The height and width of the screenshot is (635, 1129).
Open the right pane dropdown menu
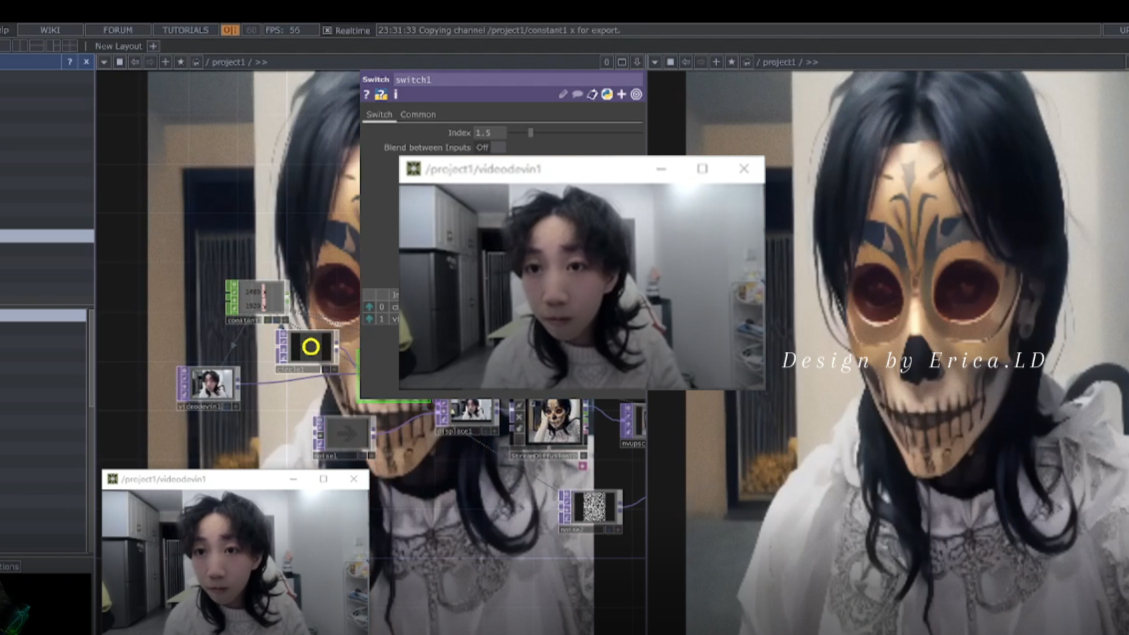click(655, 62)
